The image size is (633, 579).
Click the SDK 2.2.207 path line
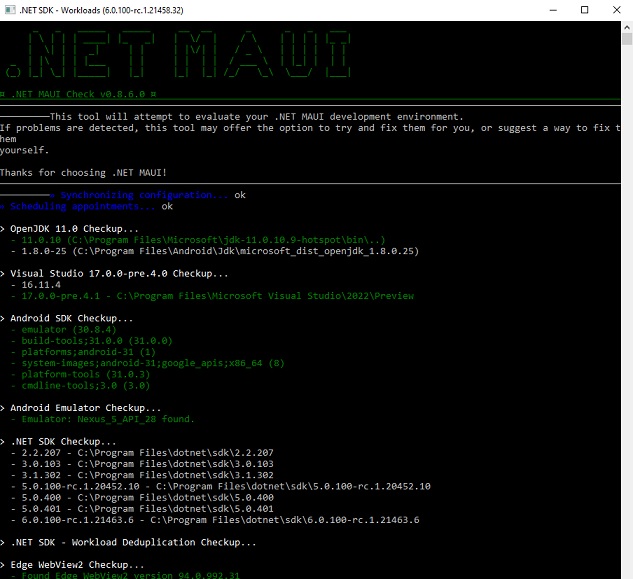142,453
